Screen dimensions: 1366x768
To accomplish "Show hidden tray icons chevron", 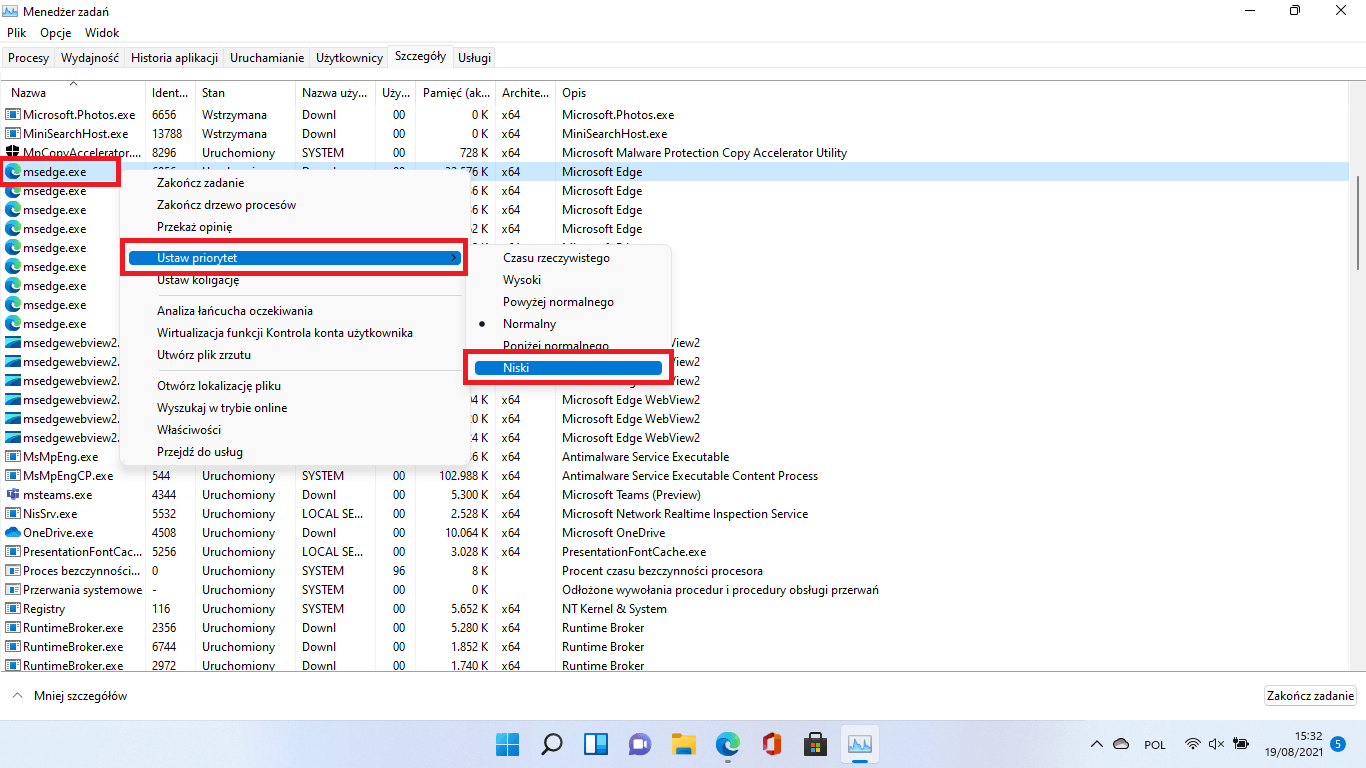I will coord(1097,745).
